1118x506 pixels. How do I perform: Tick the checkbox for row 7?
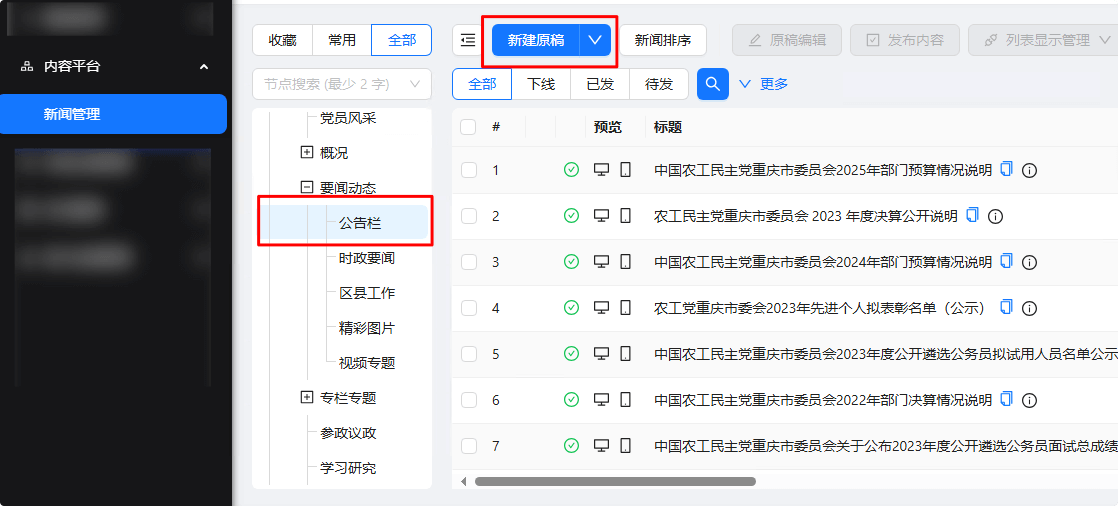pos(468,446)
